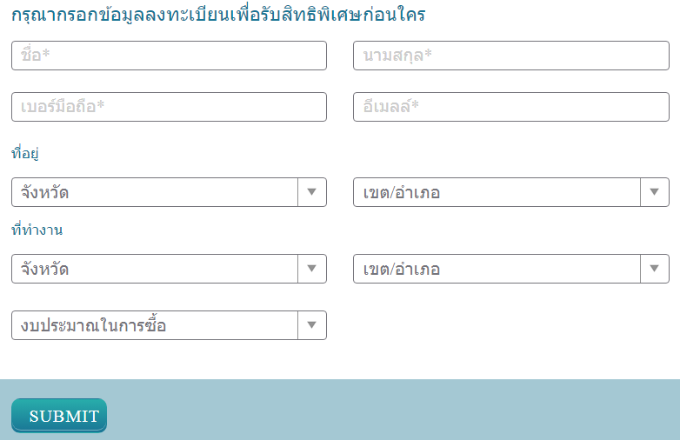This screenshot has height=440, width=680.
Task: Focus the นามสกุล (surname) text field
Action: point(511,56)
